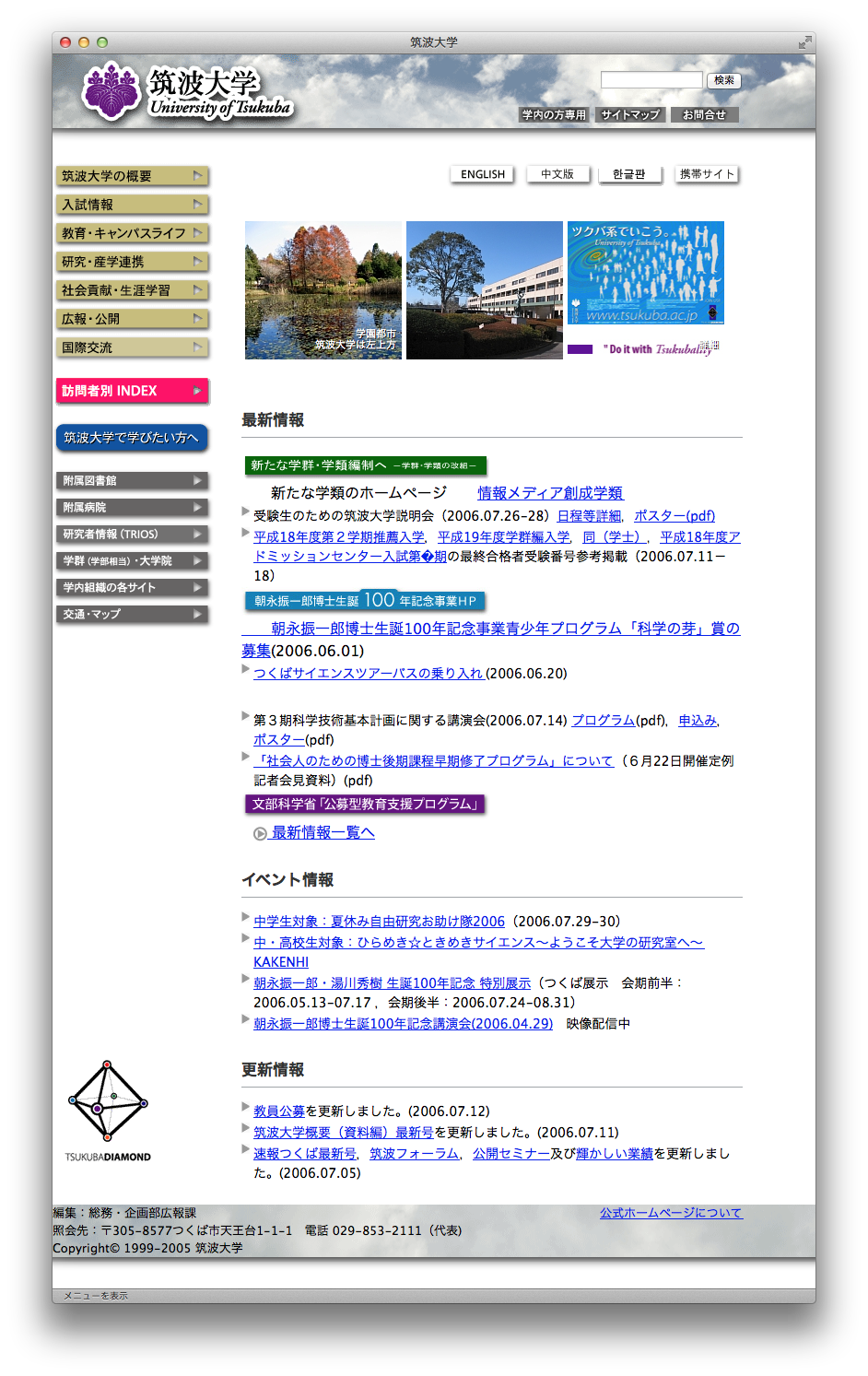Open the 情報メディア創成学類 link
The width and height of the screenshot is (868, 1376).
click(x=550, y=493)
